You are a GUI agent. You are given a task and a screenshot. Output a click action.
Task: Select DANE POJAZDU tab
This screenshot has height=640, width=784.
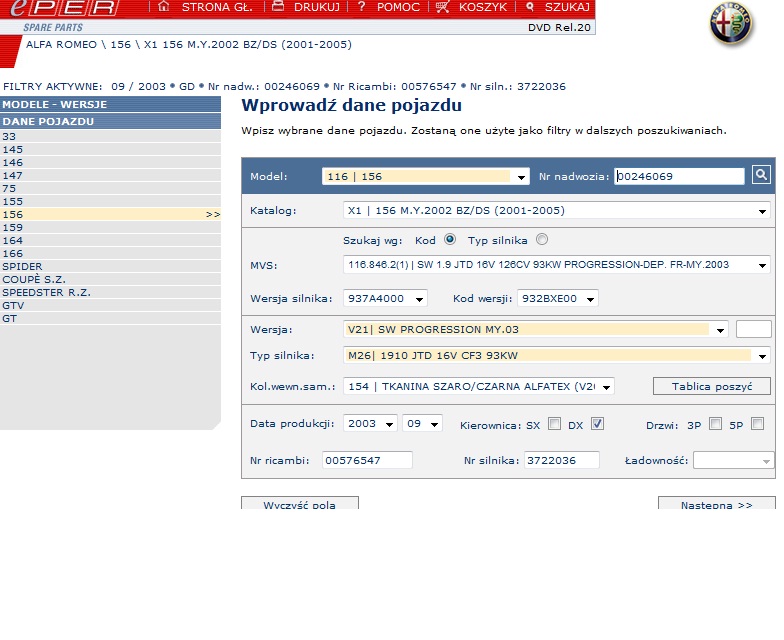[110, 121]
